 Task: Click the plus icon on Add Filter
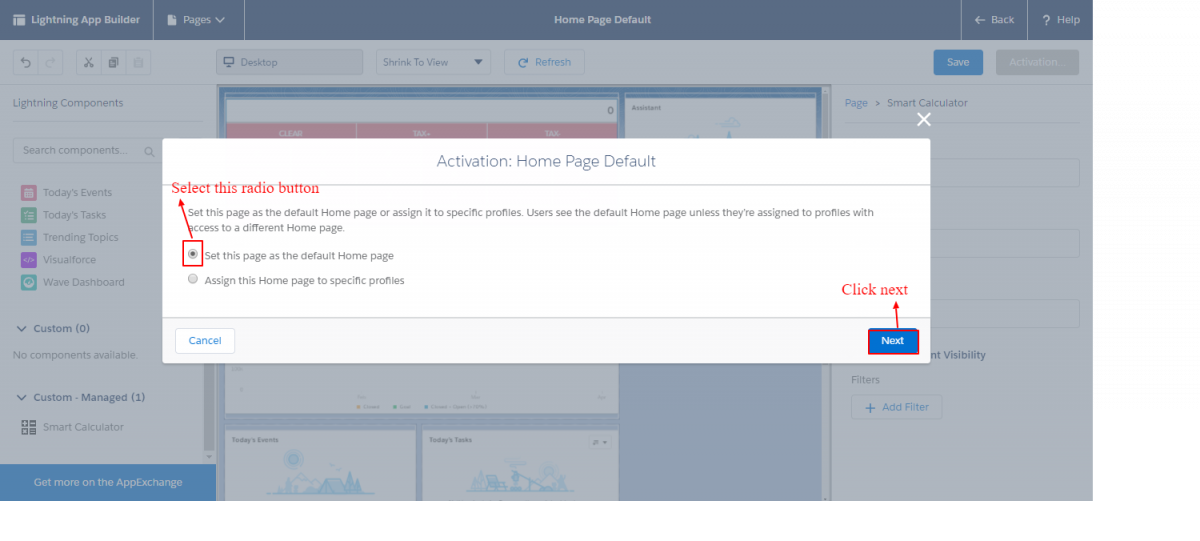[x=869, y=407]
